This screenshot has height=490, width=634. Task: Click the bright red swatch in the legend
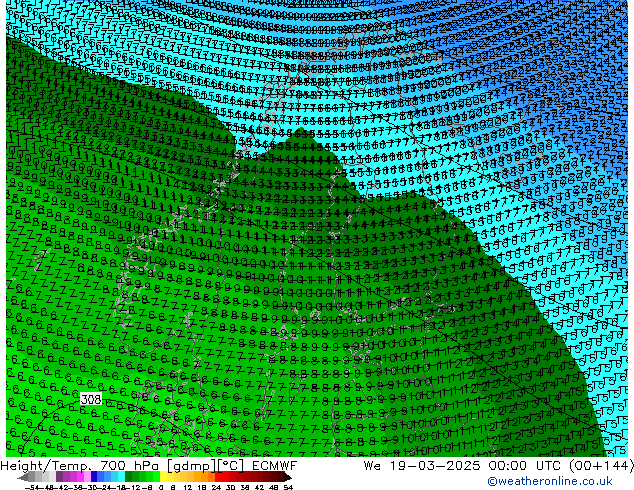[218, 477]
